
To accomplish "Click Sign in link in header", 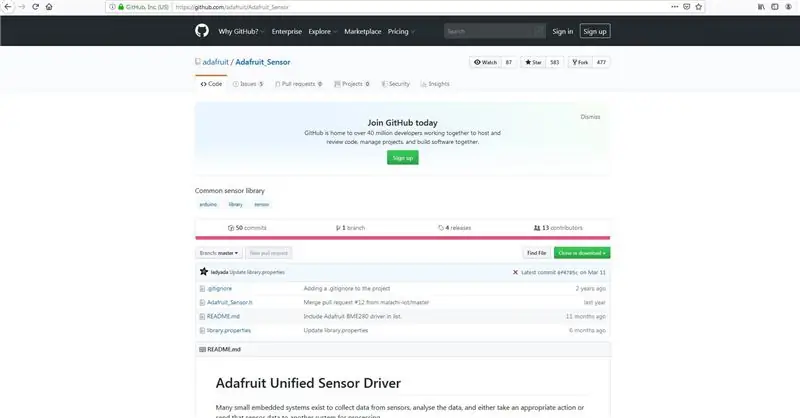I will (562, 31).
